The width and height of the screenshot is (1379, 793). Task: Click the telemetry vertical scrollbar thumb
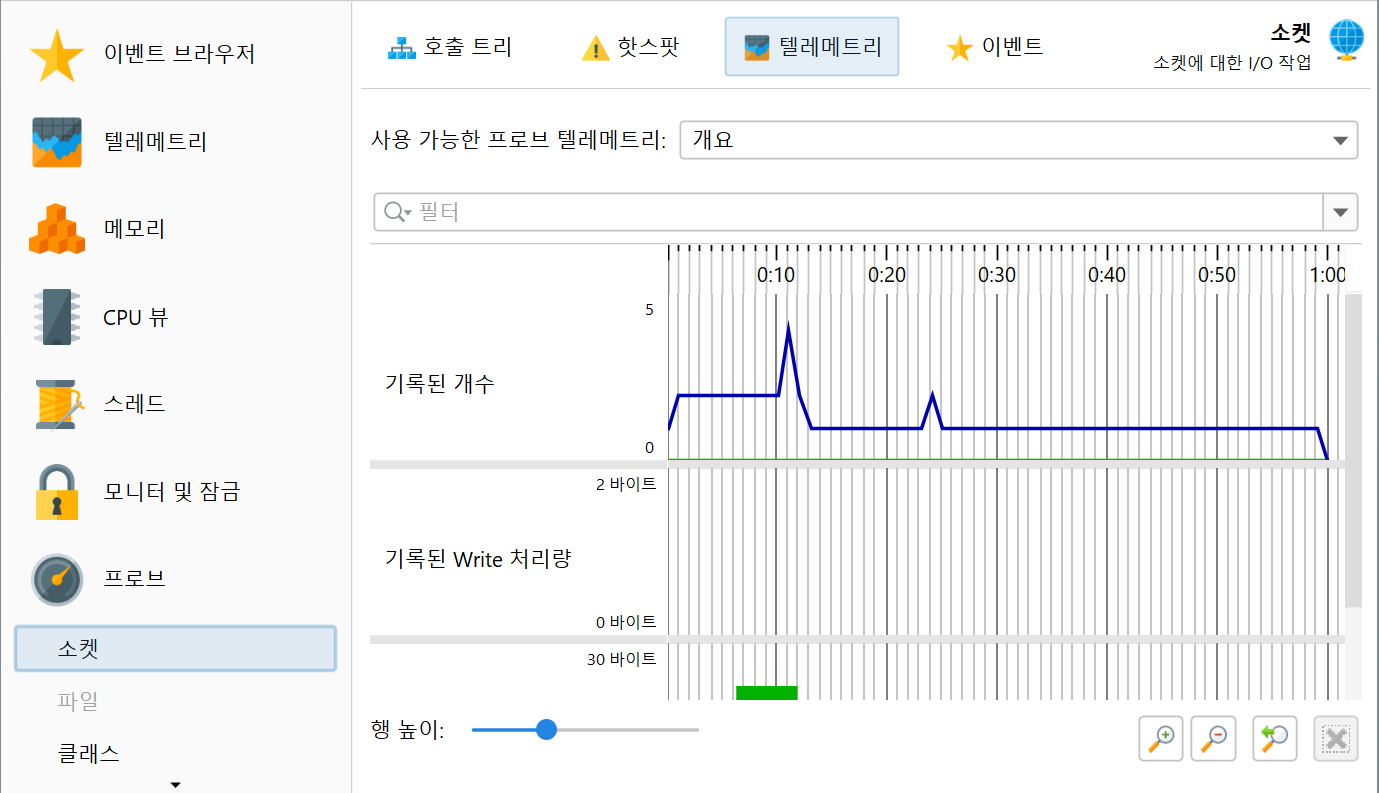pos(1353,450)
